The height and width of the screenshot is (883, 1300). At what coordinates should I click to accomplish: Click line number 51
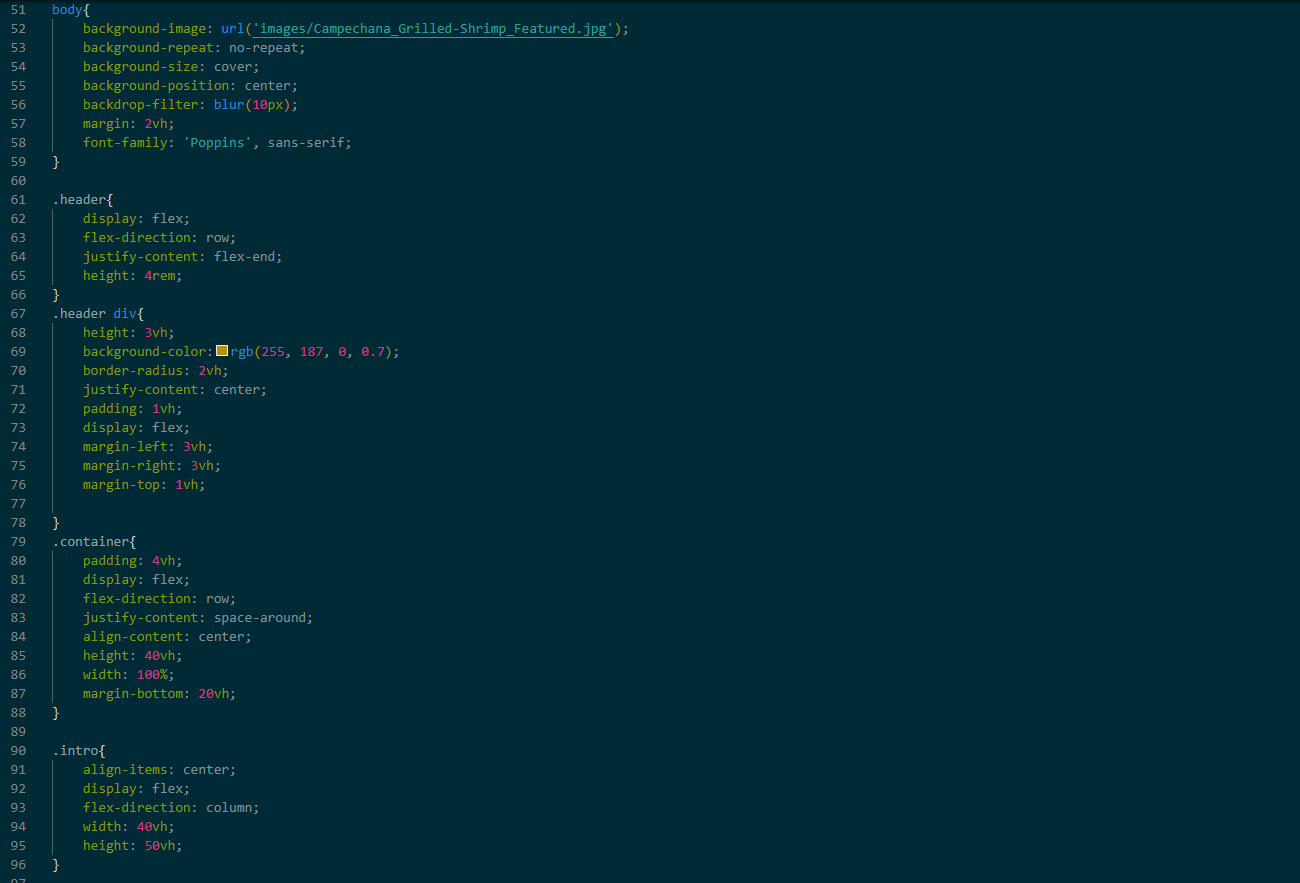point(19,9)
